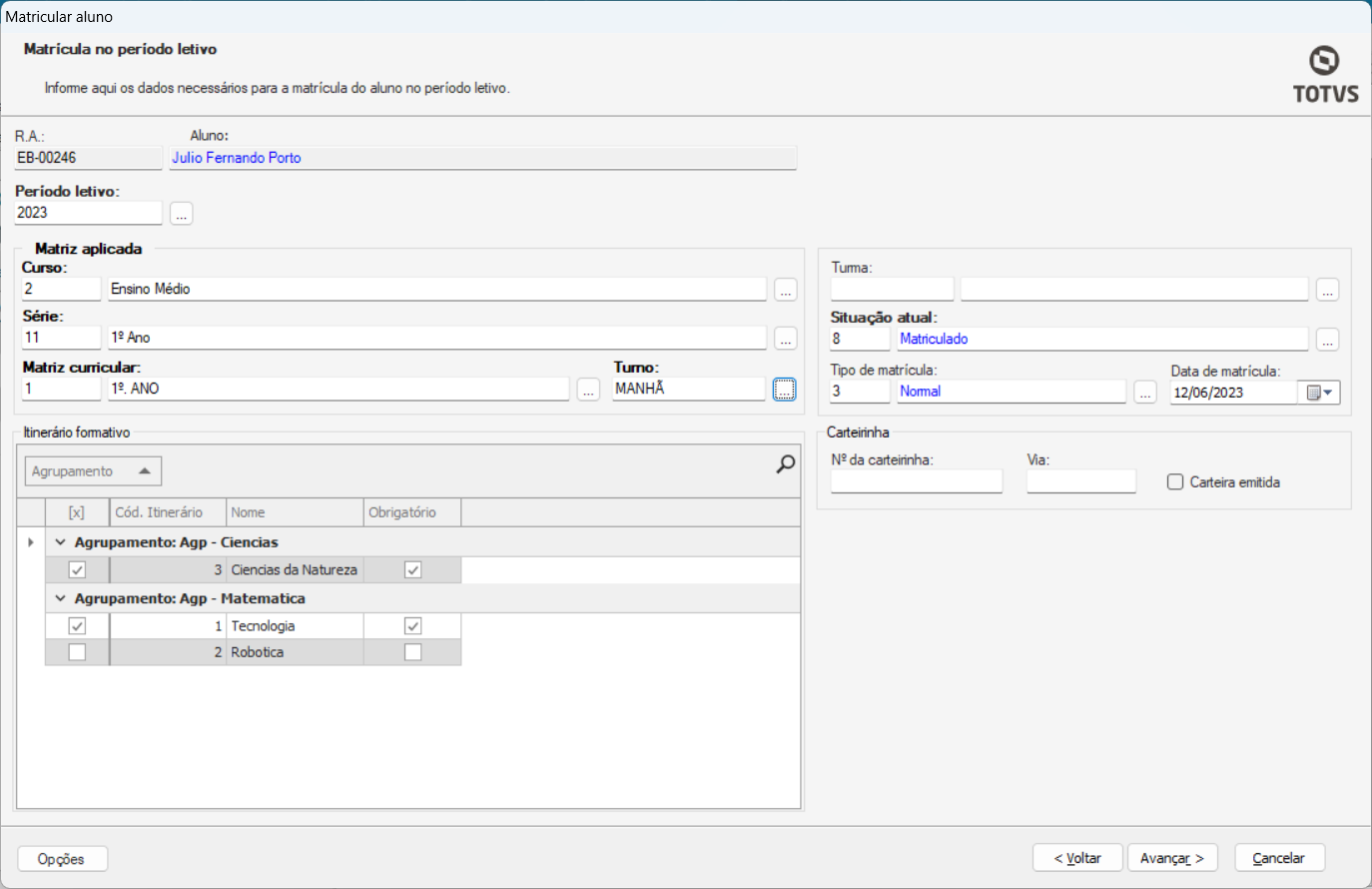
Task: Open the Turma lookup ellipsis button
Action: click(x=1327, y=290)
